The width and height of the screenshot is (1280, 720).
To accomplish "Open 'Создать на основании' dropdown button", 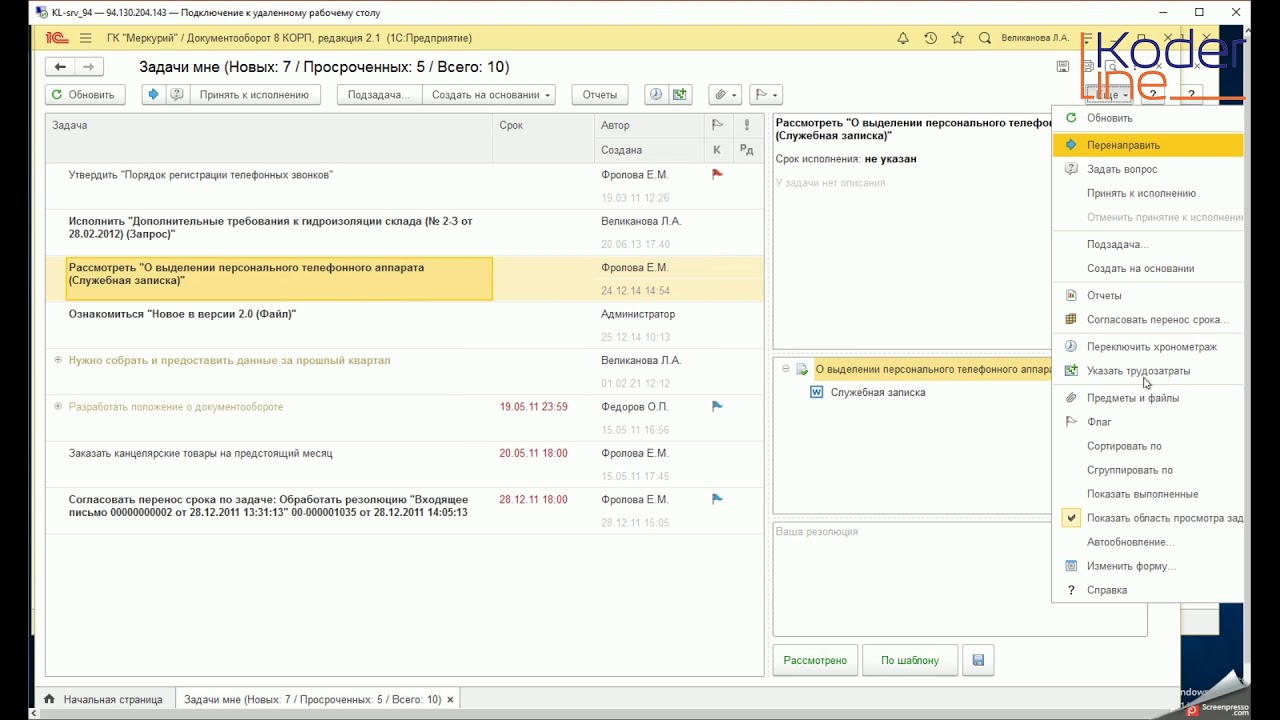I will click(x=489, y=95).
